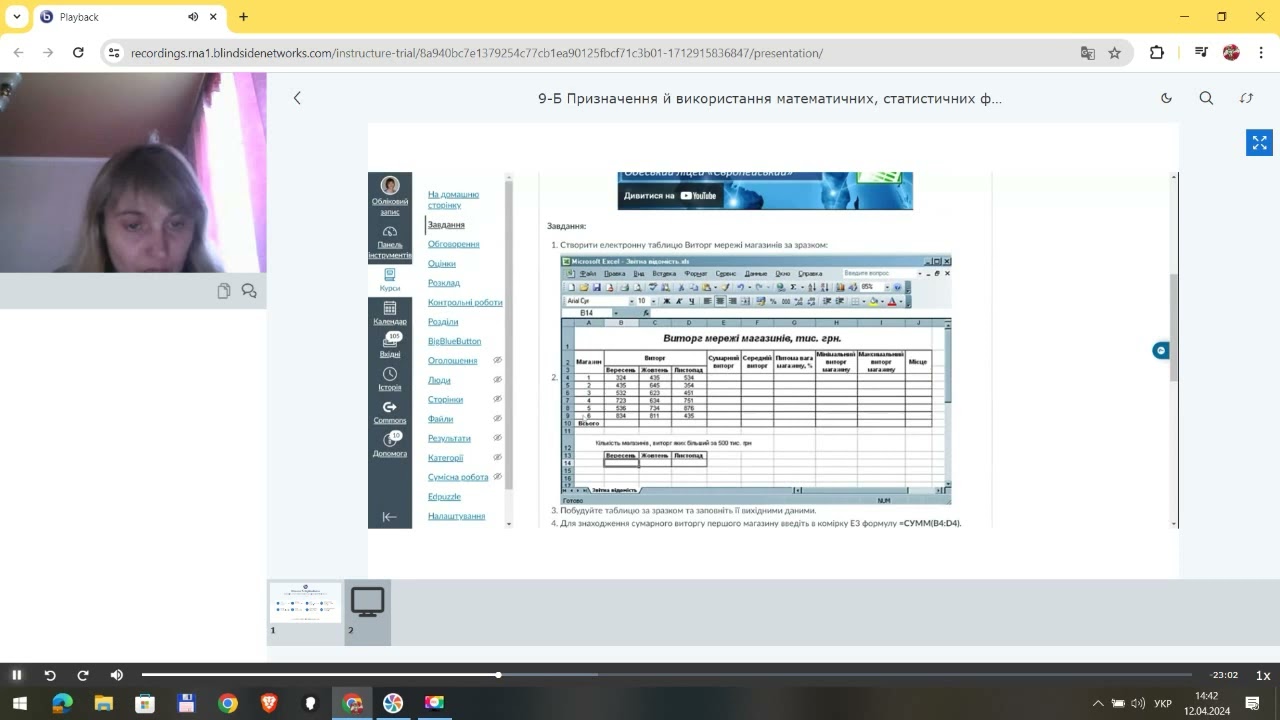Image resolution: width=1280 pixels, height=720 pixels.
Task: Open the Edpuzzle course link
Action: click(x=444, y=496)
